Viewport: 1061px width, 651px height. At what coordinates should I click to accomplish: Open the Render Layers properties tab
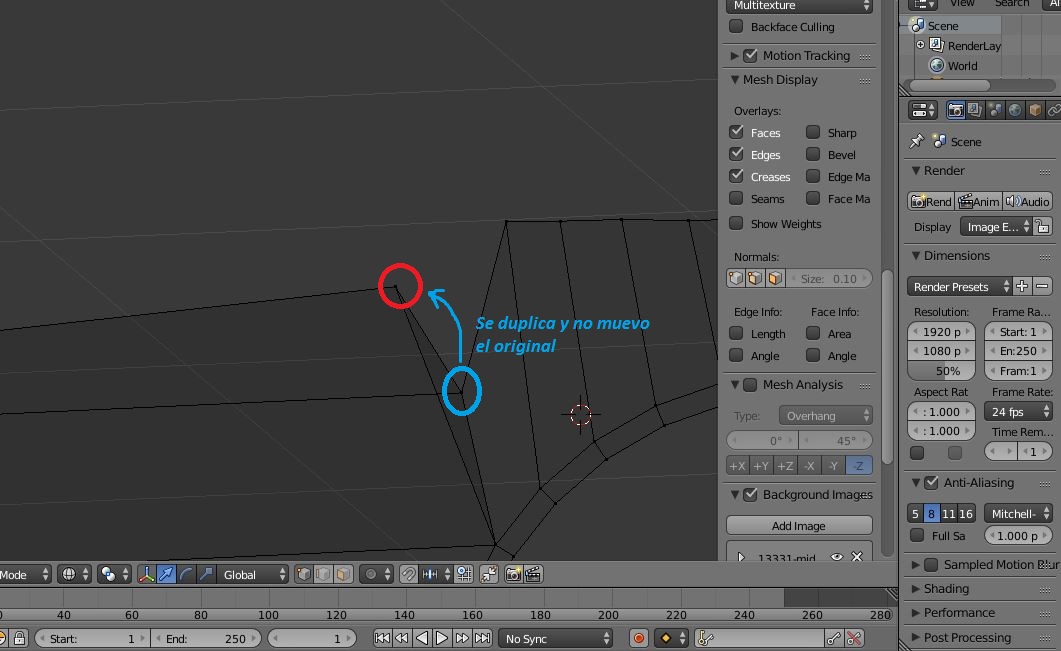(975, 110)
